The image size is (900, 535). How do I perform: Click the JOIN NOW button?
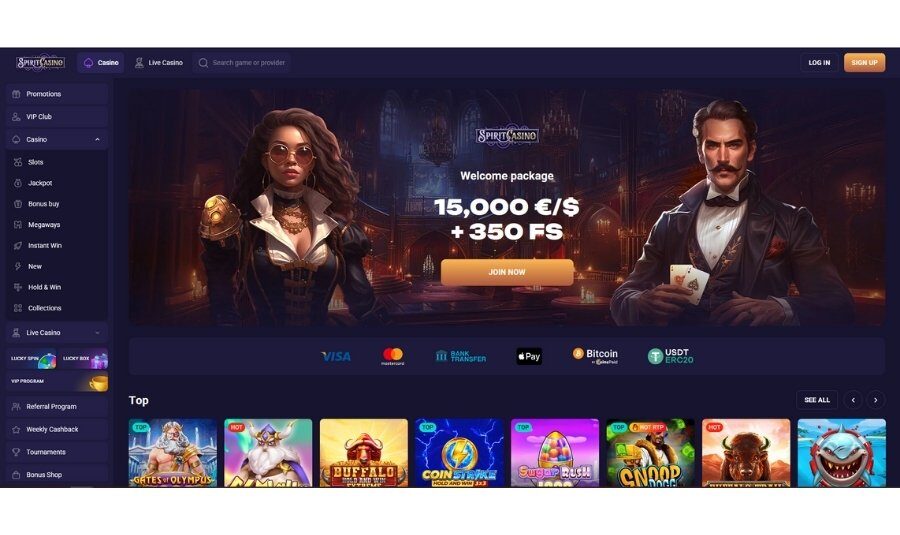(507, 272)
